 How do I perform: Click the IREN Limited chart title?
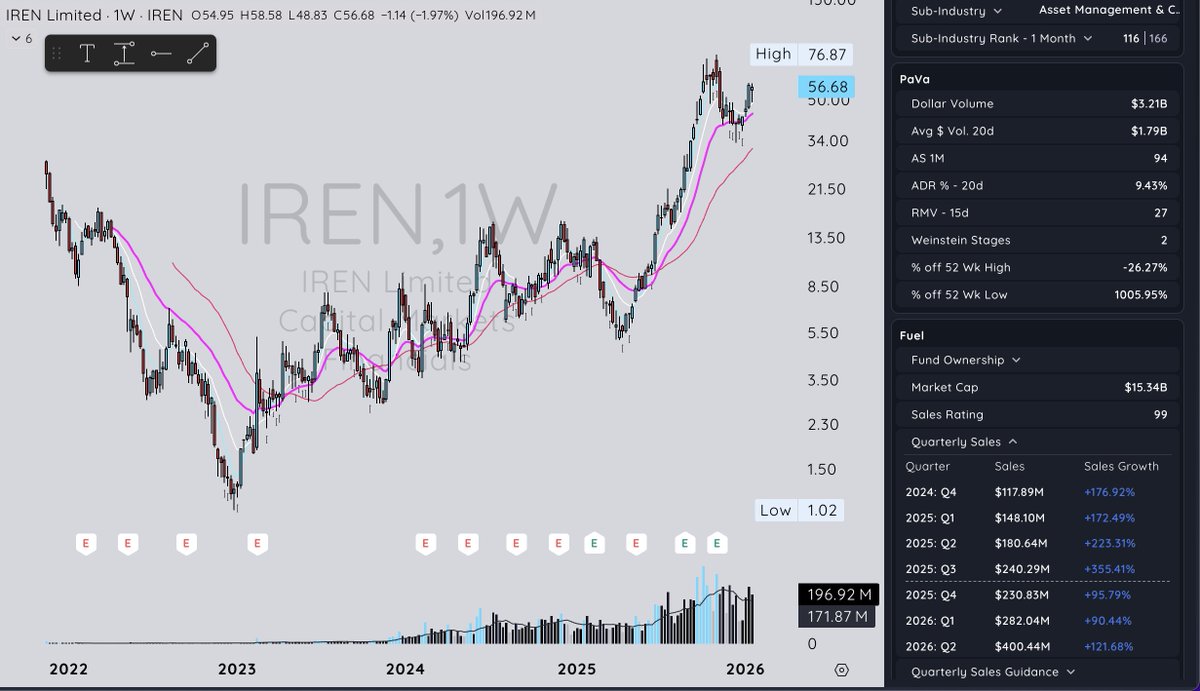tap(52, 15)
